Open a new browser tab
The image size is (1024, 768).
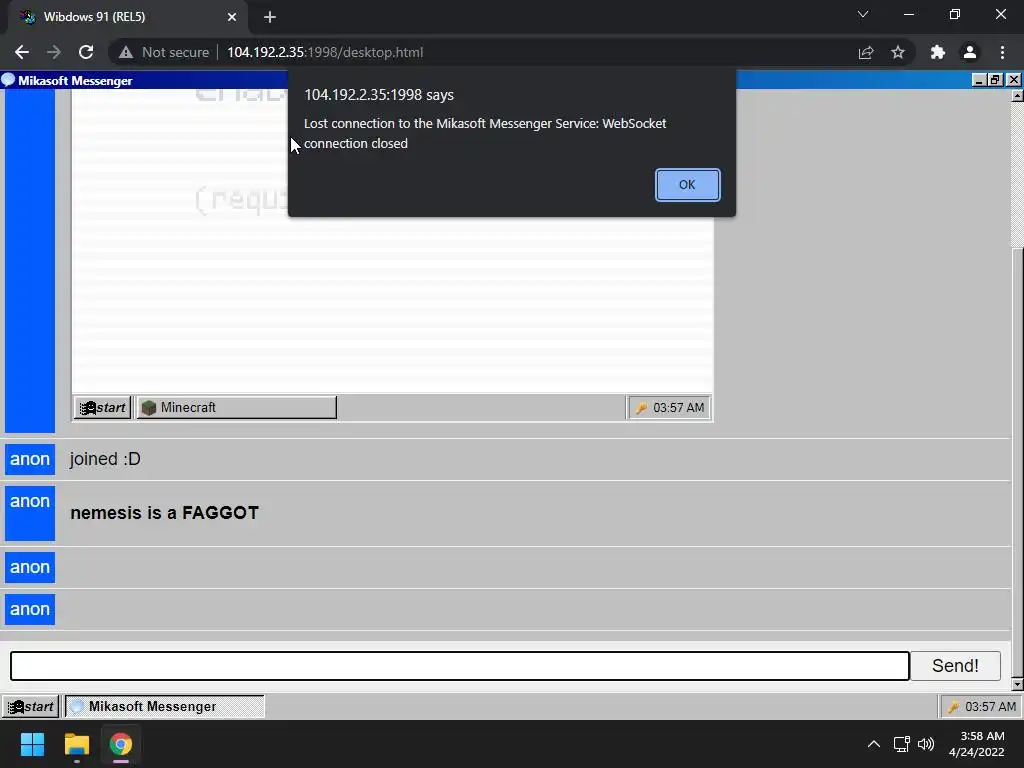click(270, 17)
